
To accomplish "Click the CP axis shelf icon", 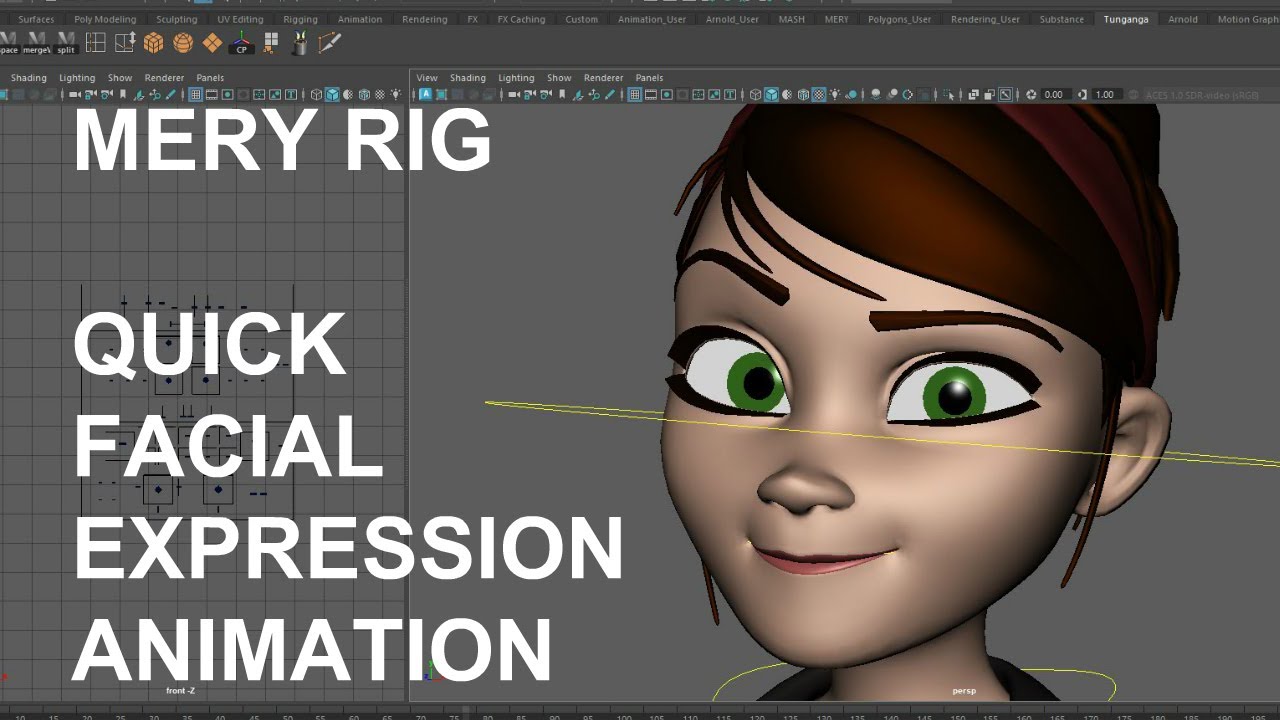I will click(241, 42).
